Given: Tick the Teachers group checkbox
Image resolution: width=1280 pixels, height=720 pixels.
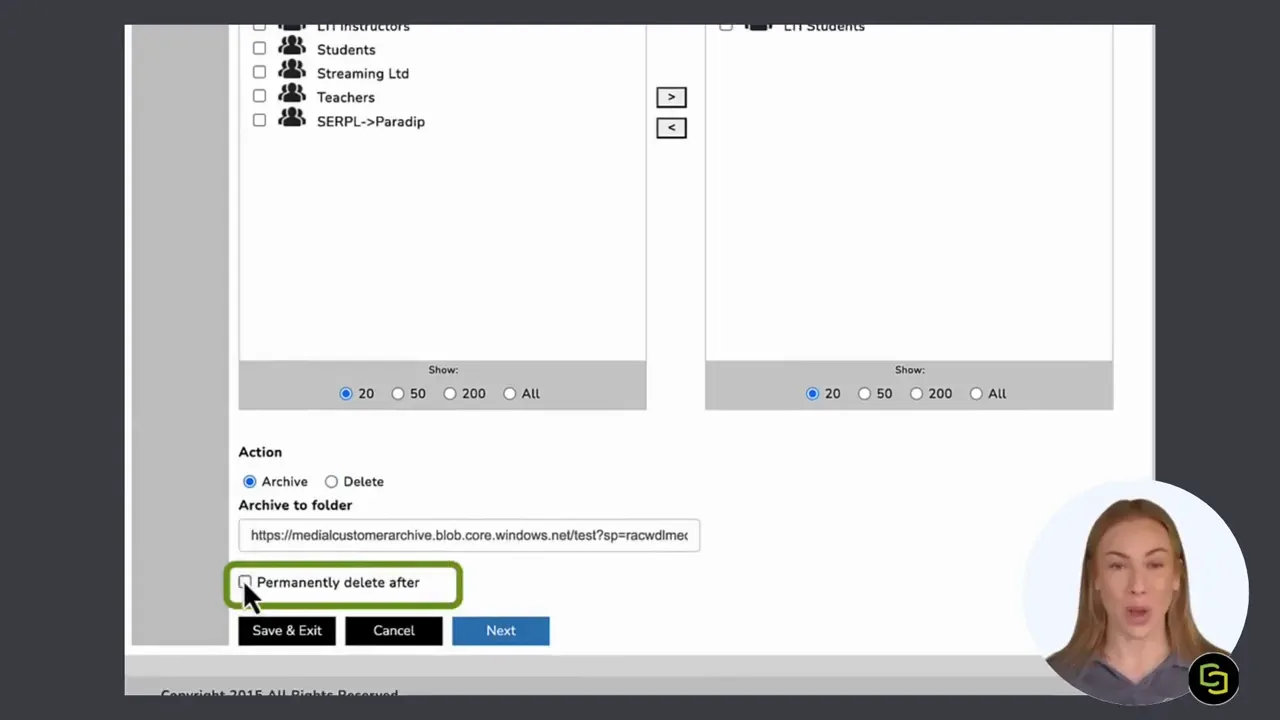Looking at the screenshot, I should tap(259, 96).
